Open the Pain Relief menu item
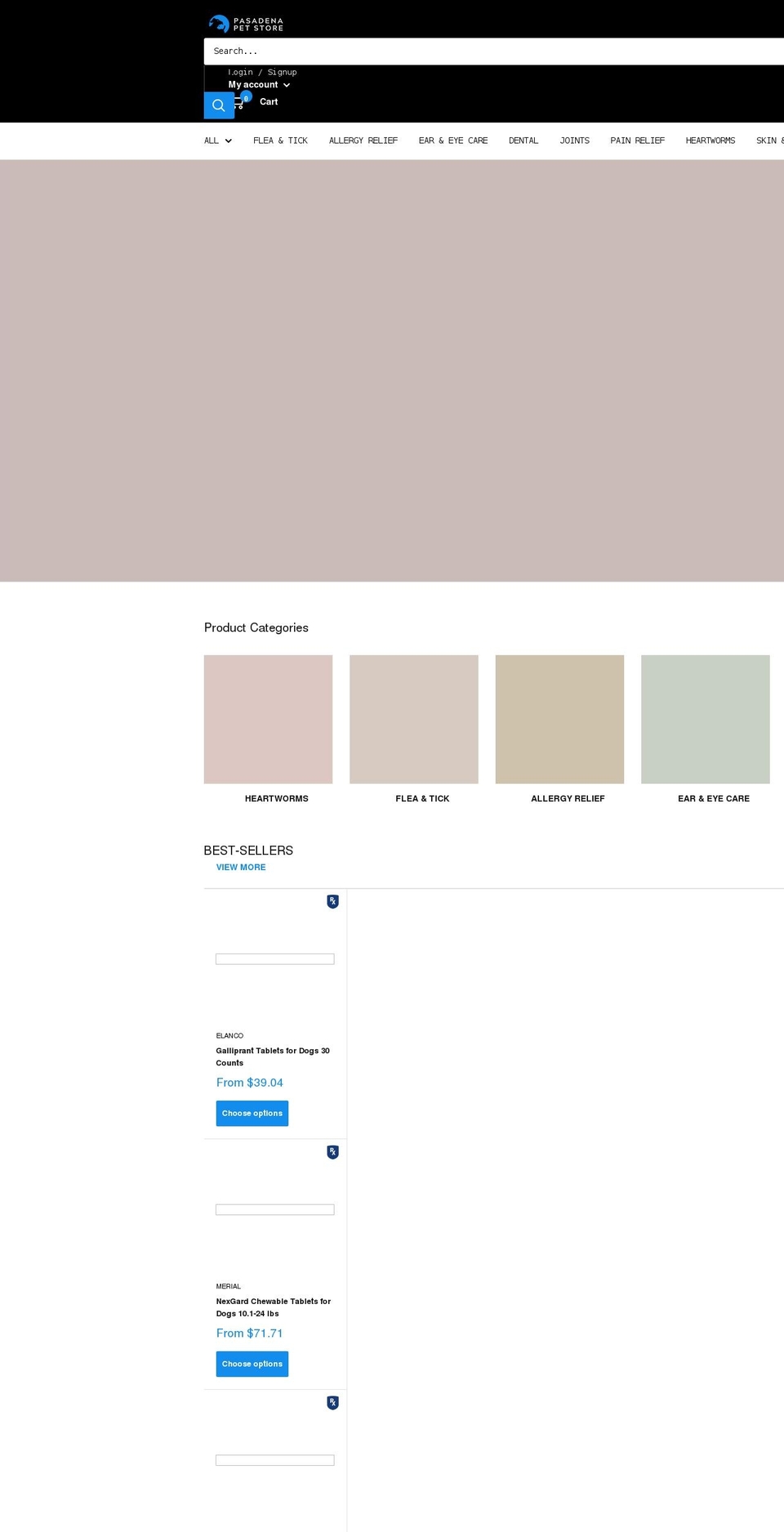 pos(637,141)
